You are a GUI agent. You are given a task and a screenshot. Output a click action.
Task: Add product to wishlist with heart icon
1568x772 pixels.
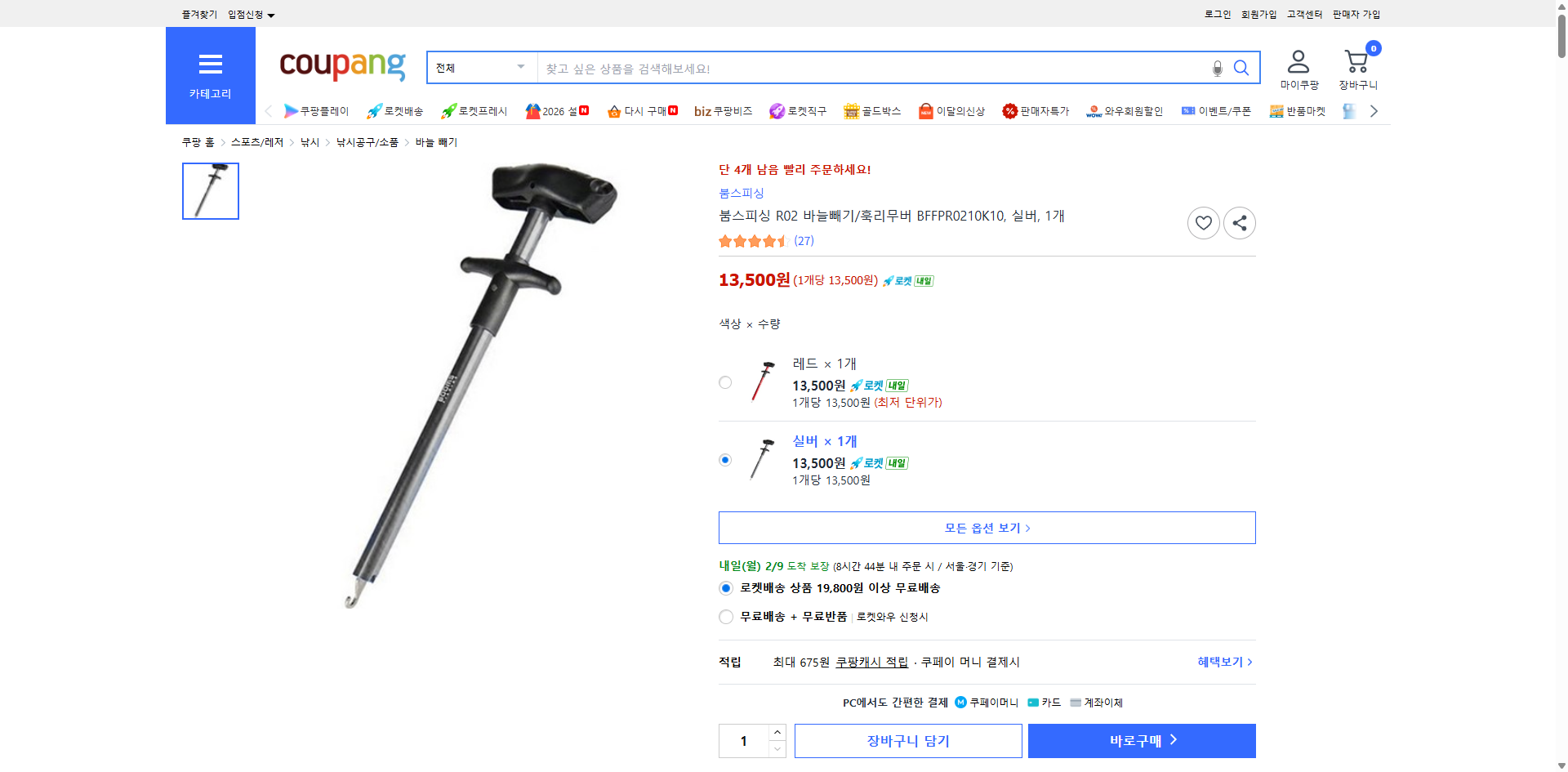(1203, 222)
